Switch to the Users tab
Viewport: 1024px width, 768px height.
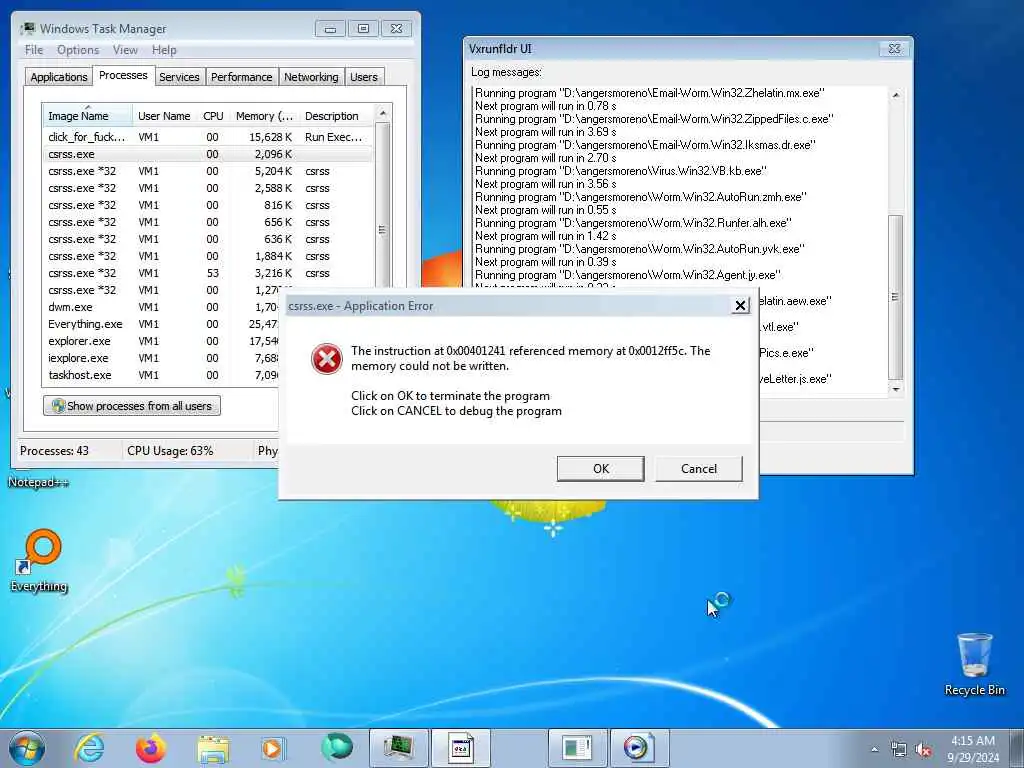click(x=364, y=77)
